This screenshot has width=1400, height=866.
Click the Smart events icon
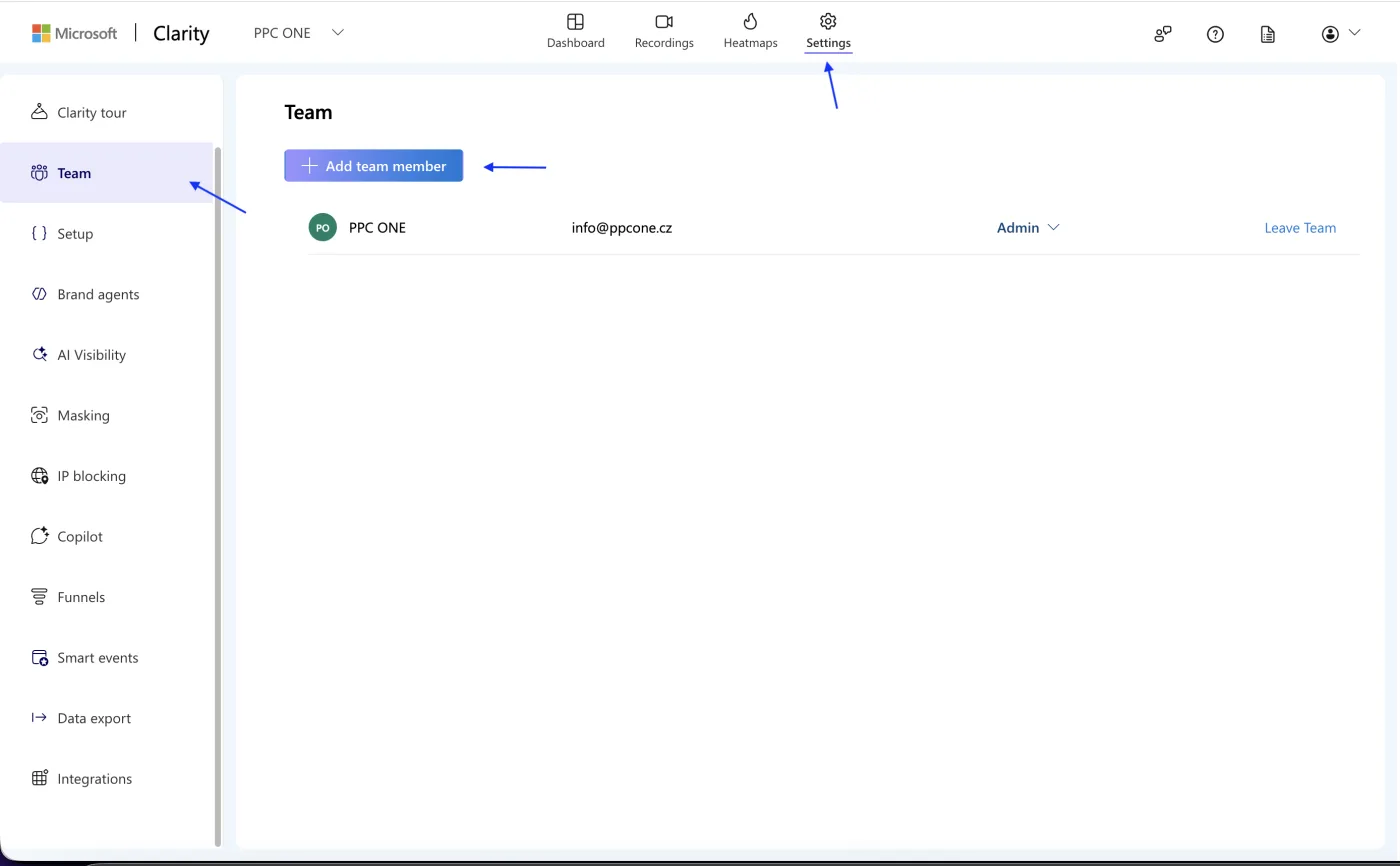(x=39, y=657)
